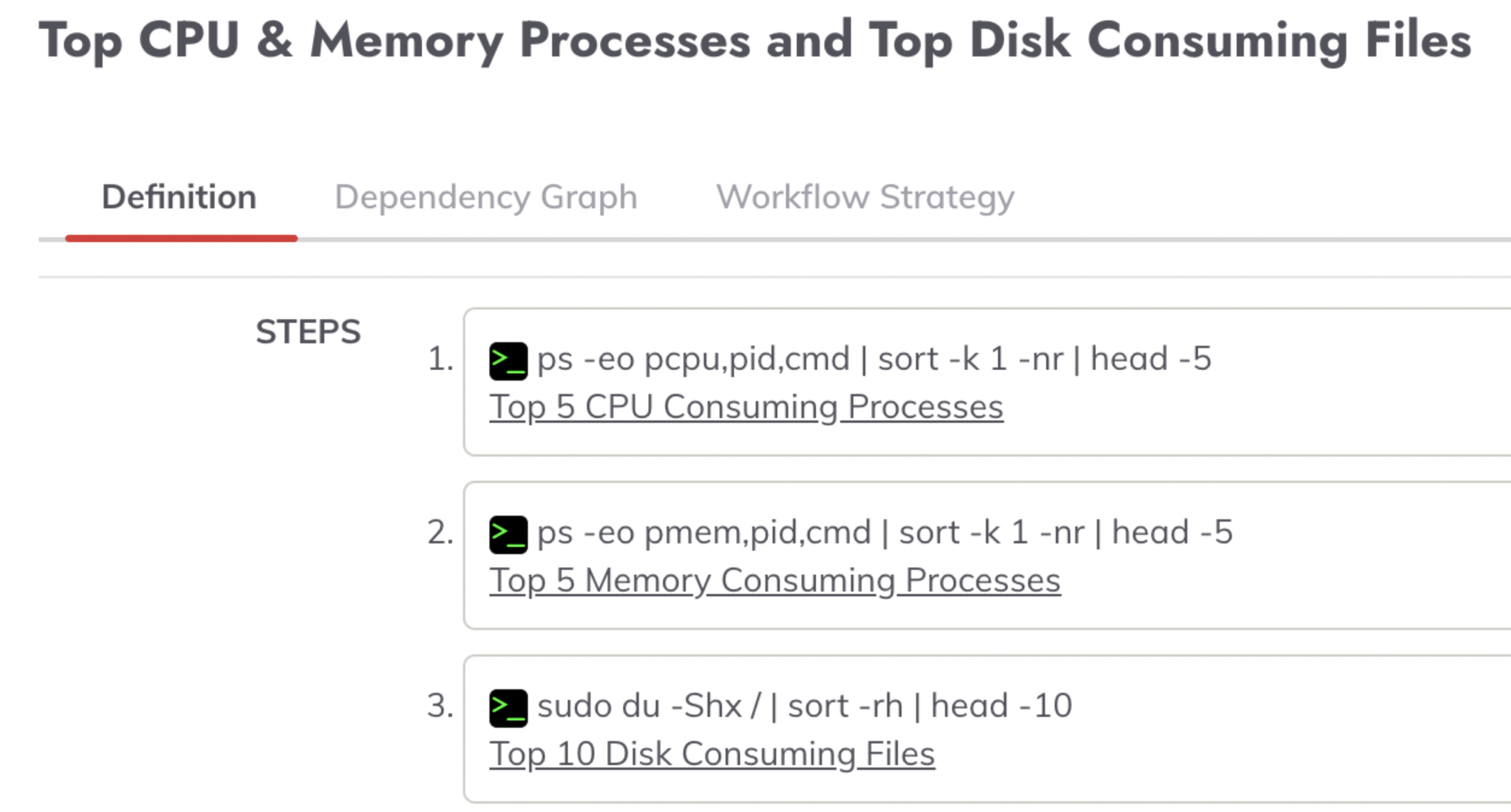Click step number 1 marker
The image size is (1511, 812).
pos(441,359)
